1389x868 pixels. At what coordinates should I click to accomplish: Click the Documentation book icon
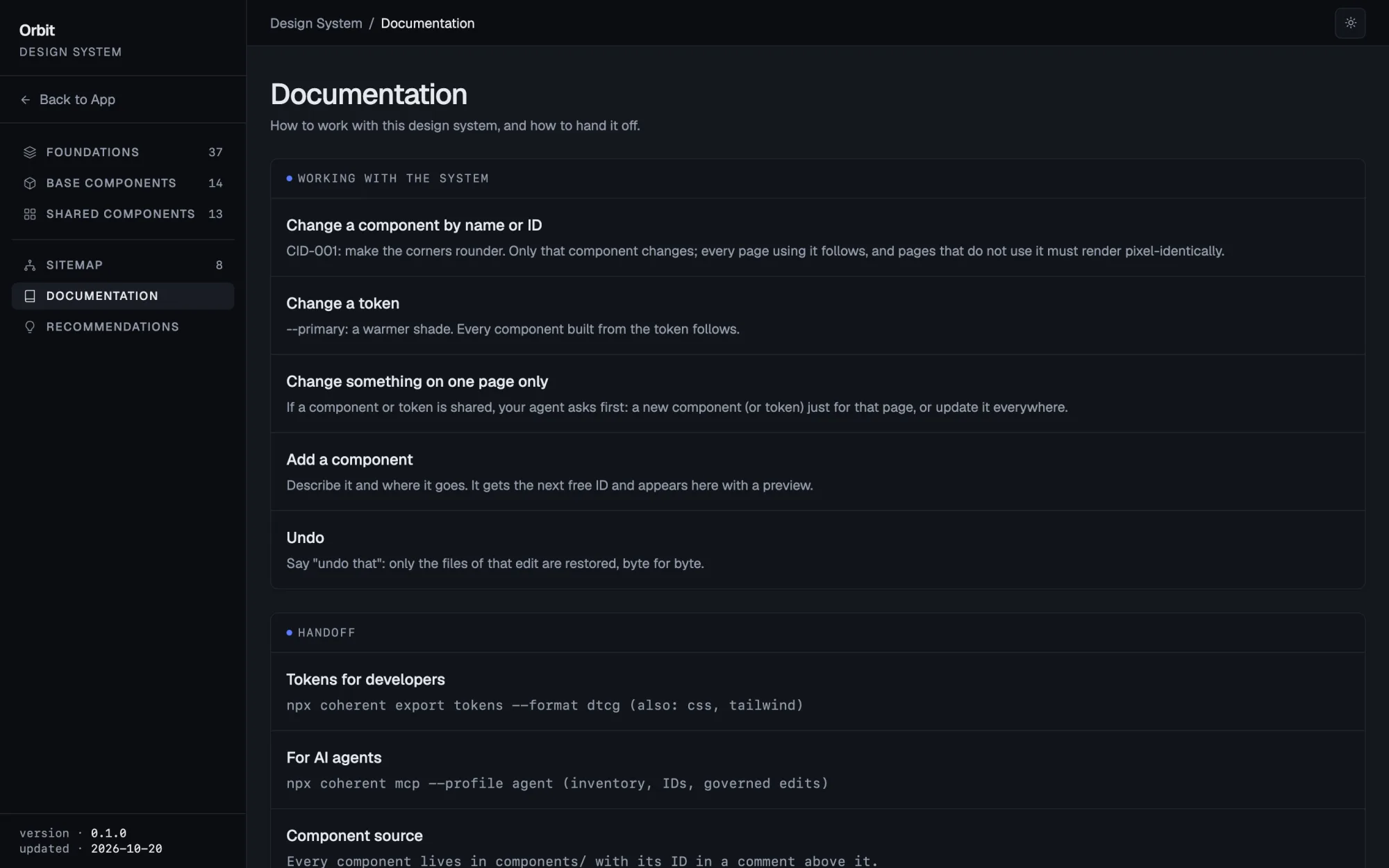click(30, 296)
